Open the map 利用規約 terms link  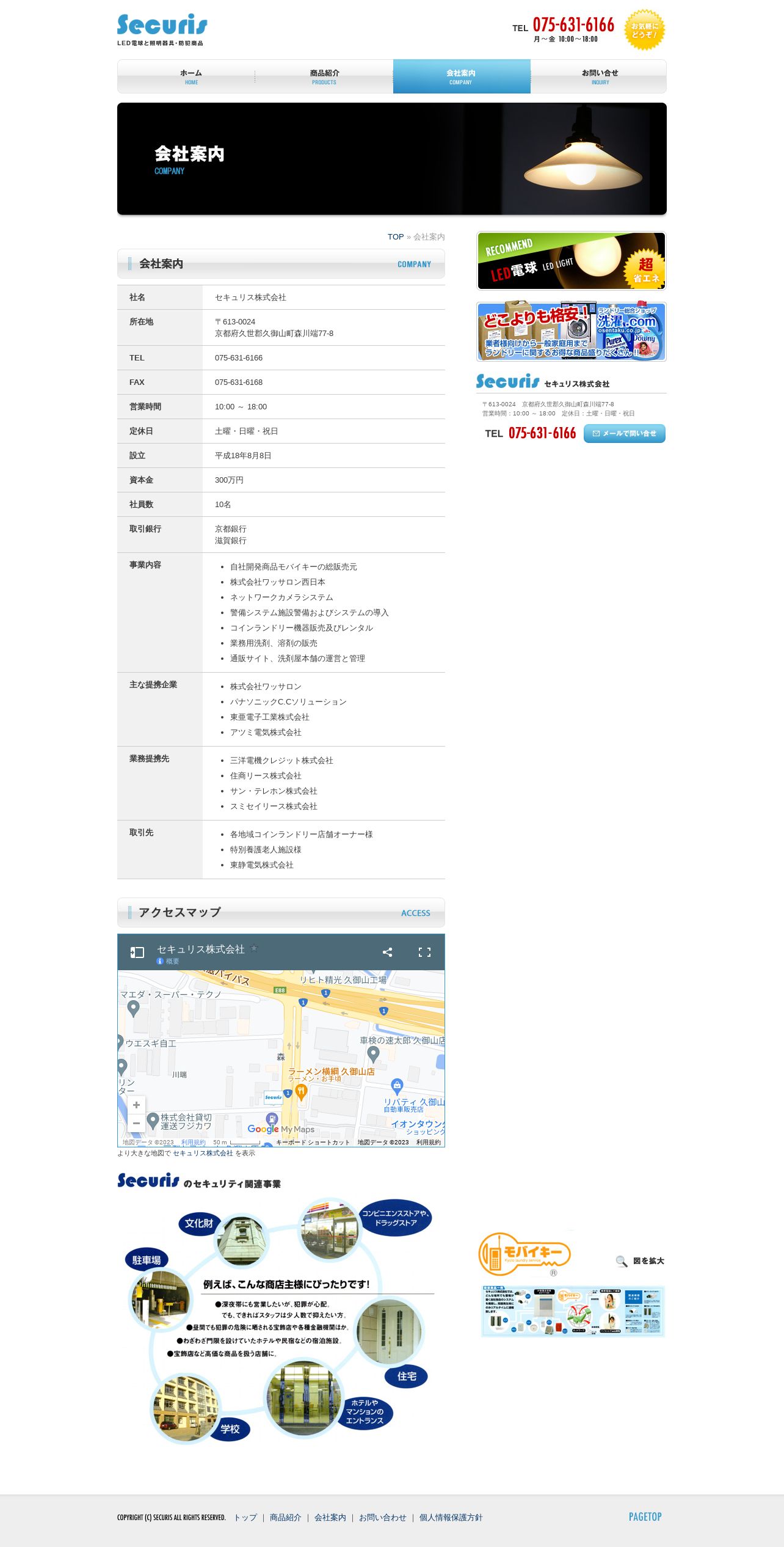(x=193, y=1142)
